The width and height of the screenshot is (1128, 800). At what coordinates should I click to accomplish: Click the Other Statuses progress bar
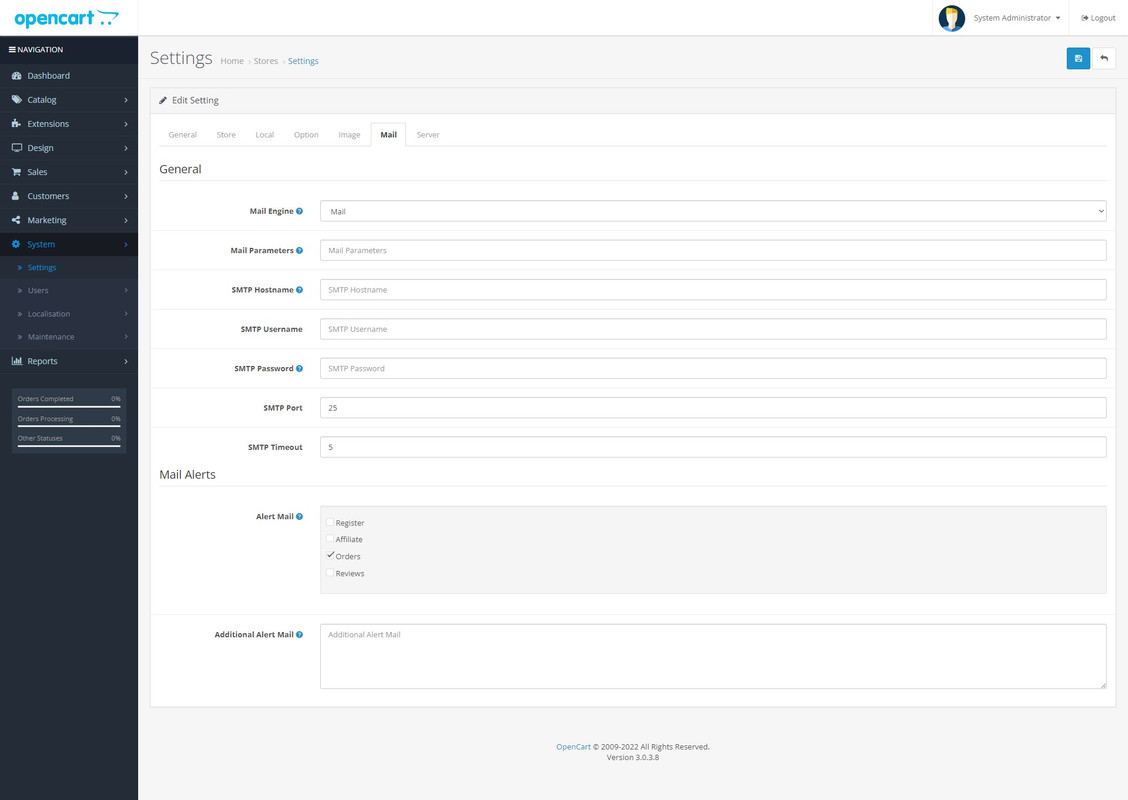pyautogui.click(x=69, y=446)
